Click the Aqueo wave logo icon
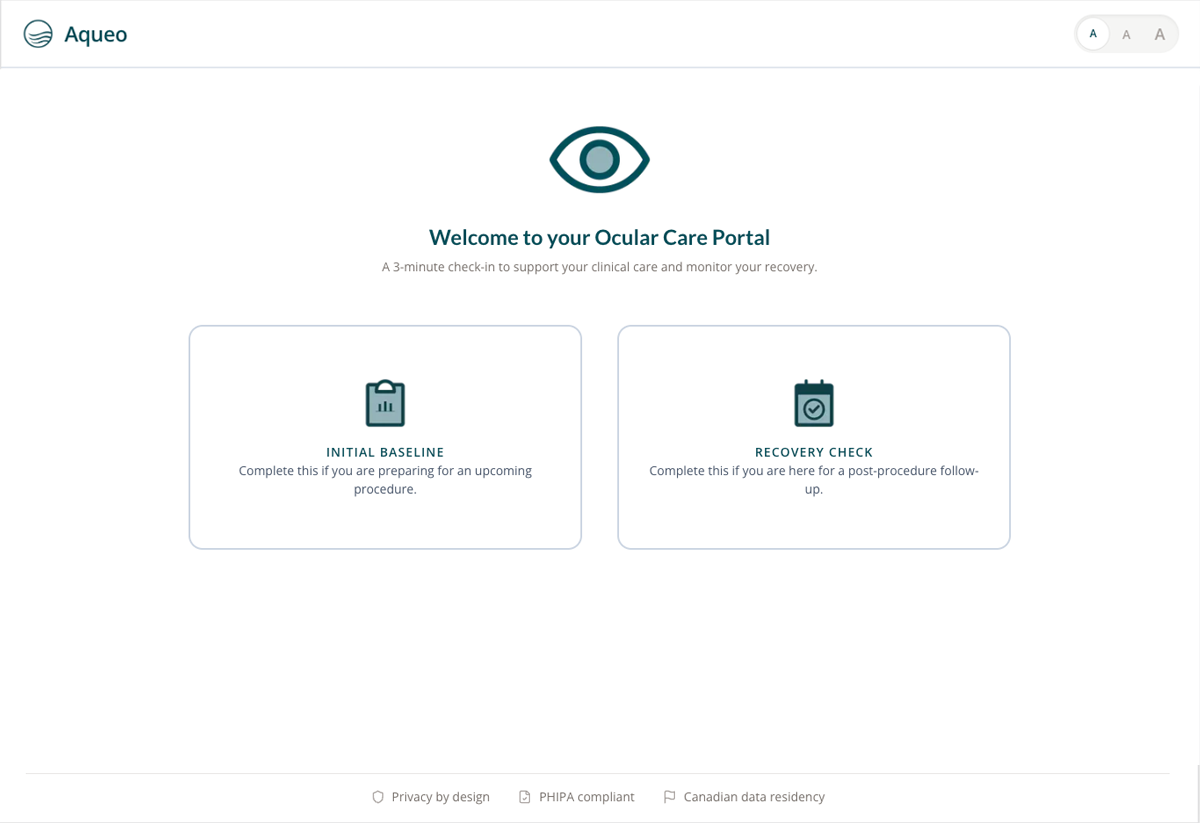1200x823 pixels. click(x=38, y=33)
